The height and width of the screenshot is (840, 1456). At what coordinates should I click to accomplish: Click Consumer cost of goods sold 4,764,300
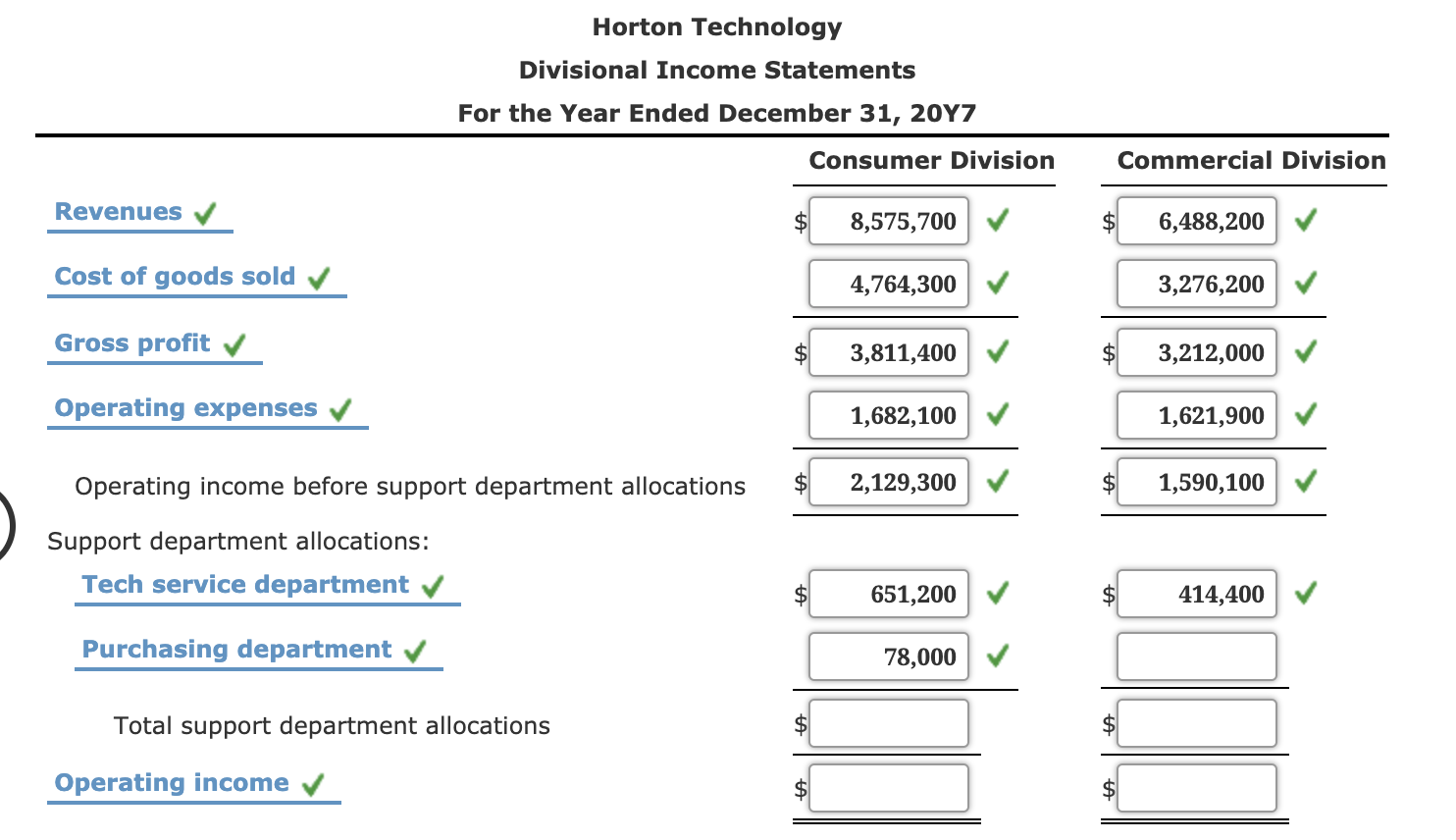(889, 284)
